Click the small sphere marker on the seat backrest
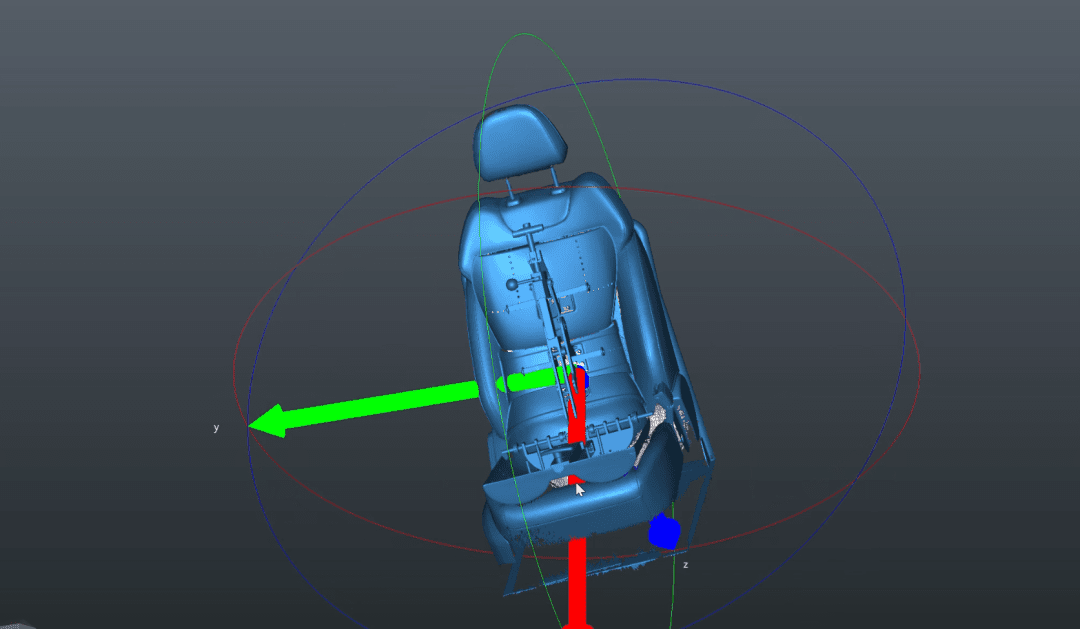The width and height of the screenshot is (1080, 629). [512, 284]
